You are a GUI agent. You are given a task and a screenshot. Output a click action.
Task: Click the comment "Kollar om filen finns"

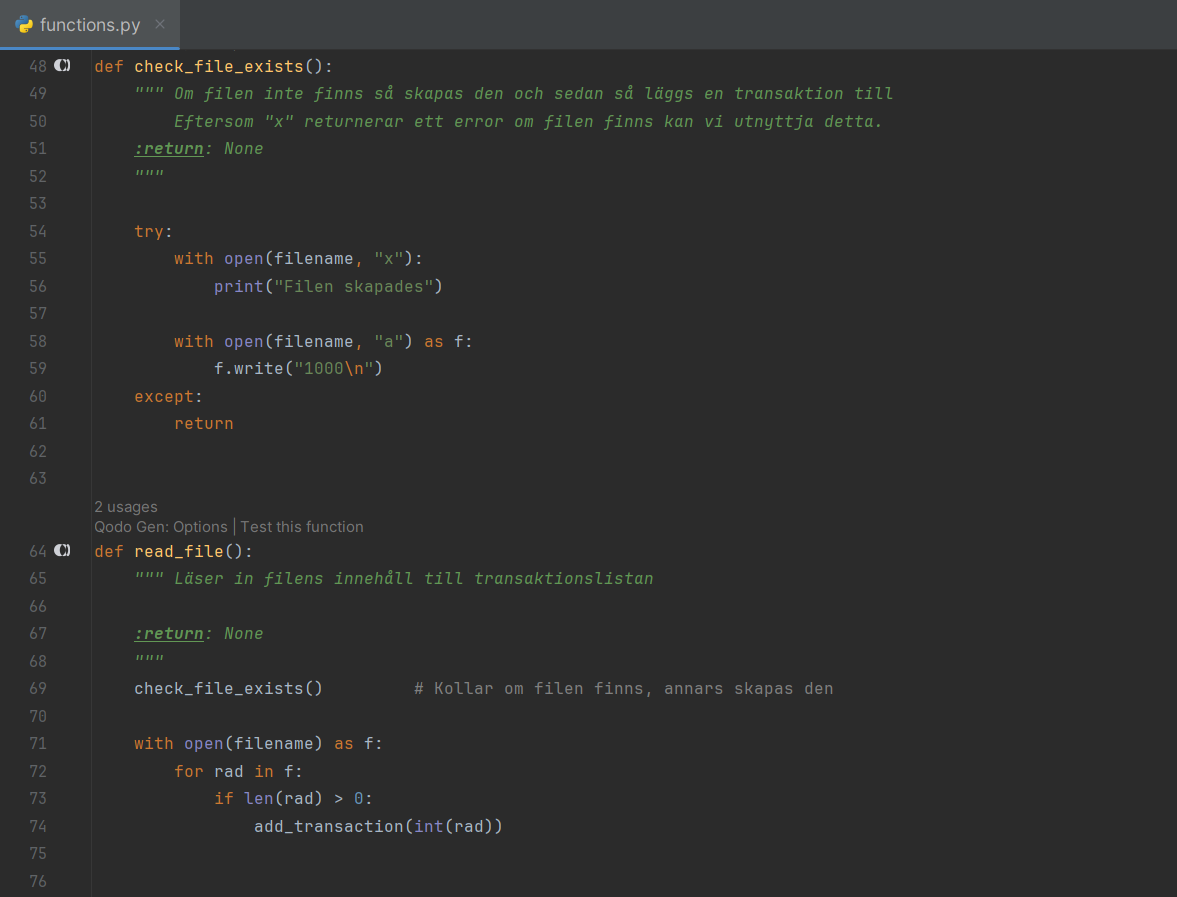click(x=623, y=689)
